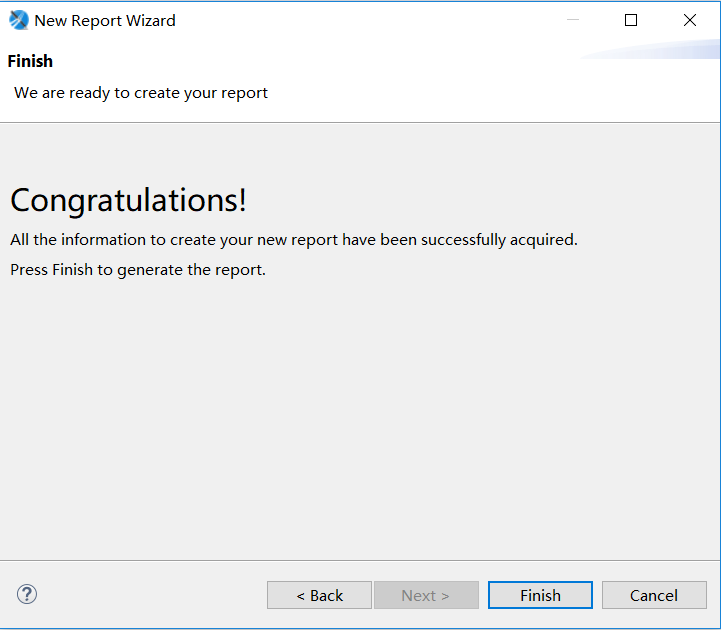Click the New Report Wizard title text
721x630 pixels.
pyautogui.click(x=105, y=21)
